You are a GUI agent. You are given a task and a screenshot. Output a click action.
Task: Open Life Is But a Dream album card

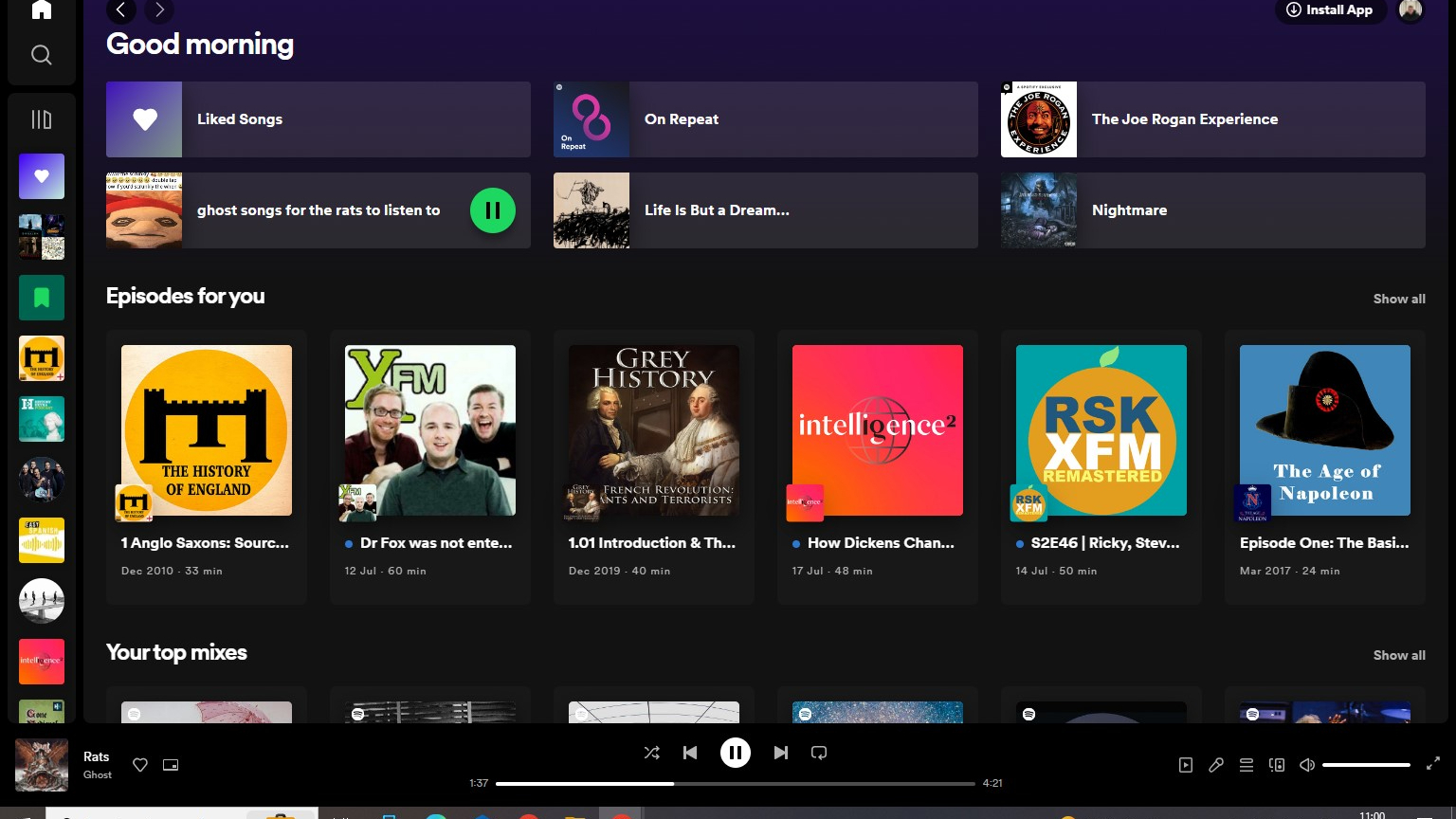[766, 210]
